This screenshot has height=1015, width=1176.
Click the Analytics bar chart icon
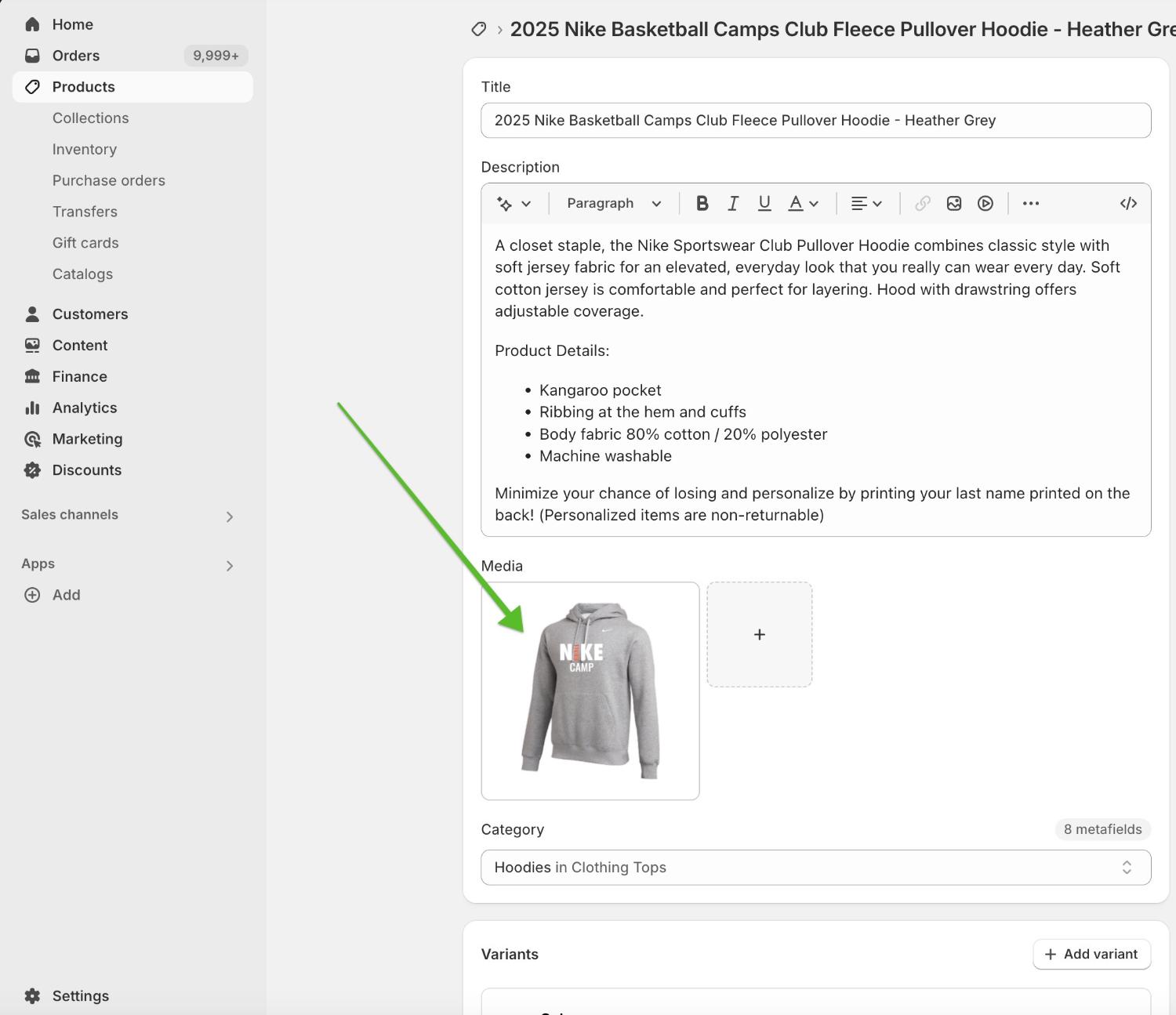[32, 408]
